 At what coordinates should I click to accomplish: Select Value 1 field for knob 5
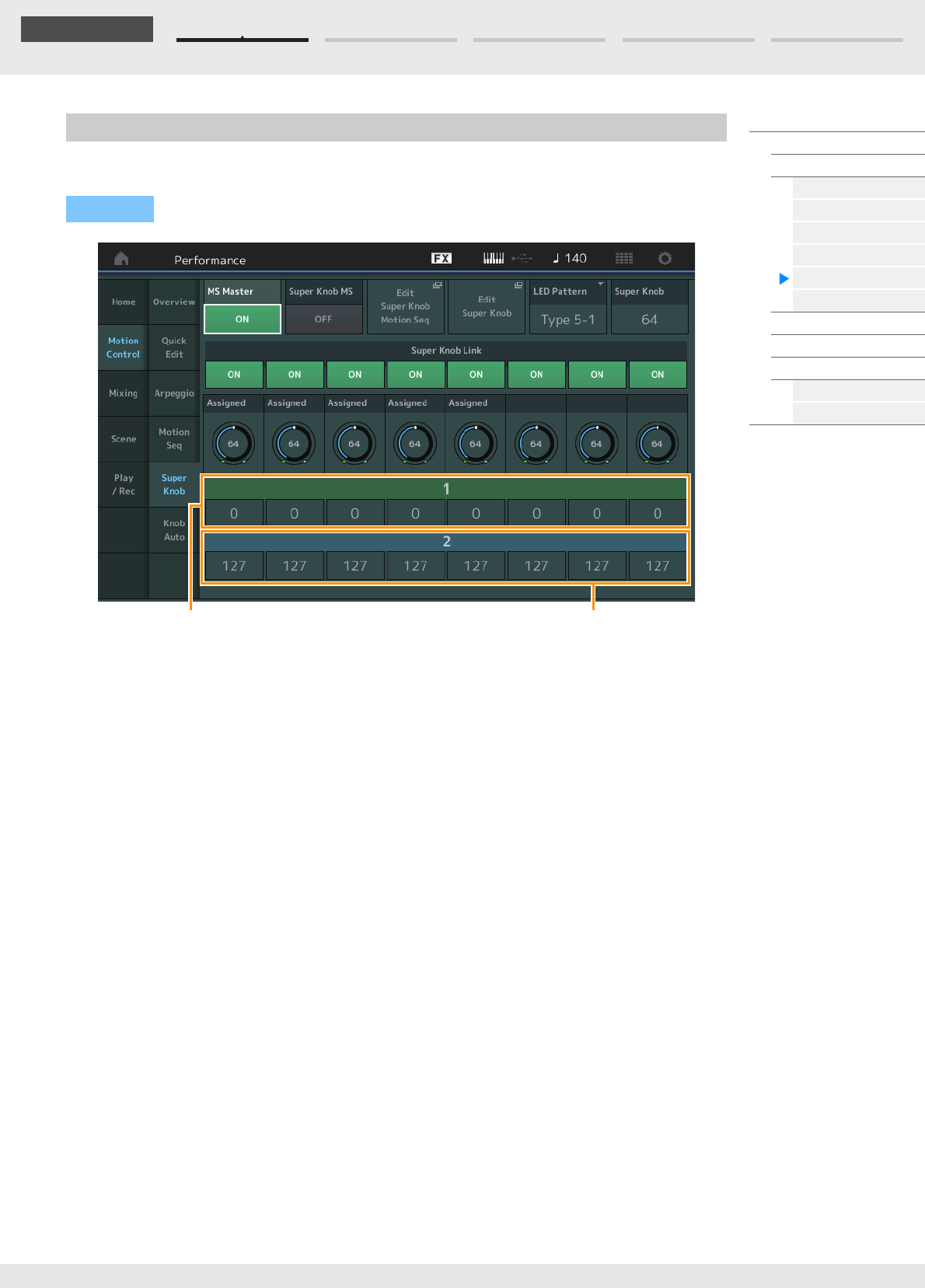pos(476,513)
